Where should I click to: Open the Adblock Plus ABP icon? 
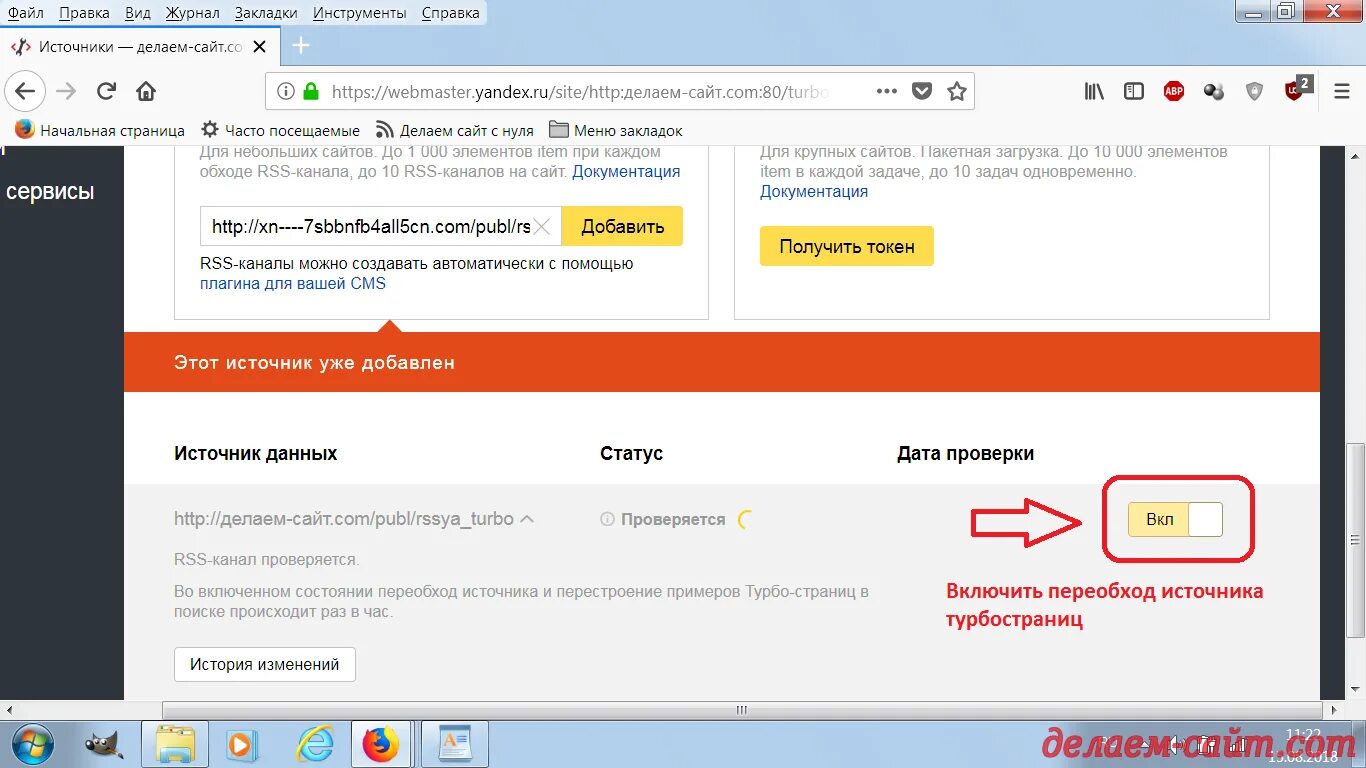1174,91
